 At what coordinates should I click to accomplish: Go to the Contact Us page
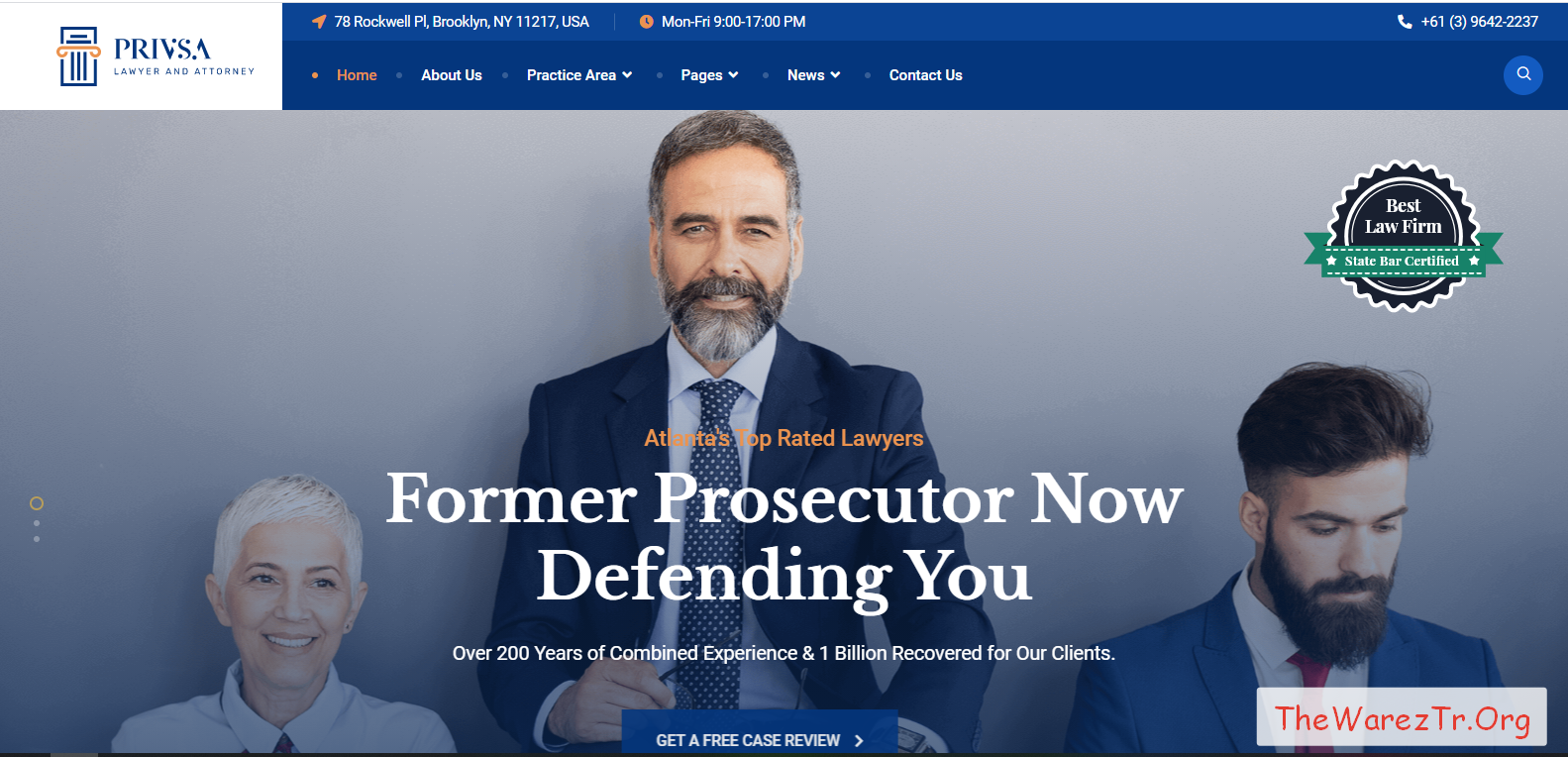tap(925, 75)
